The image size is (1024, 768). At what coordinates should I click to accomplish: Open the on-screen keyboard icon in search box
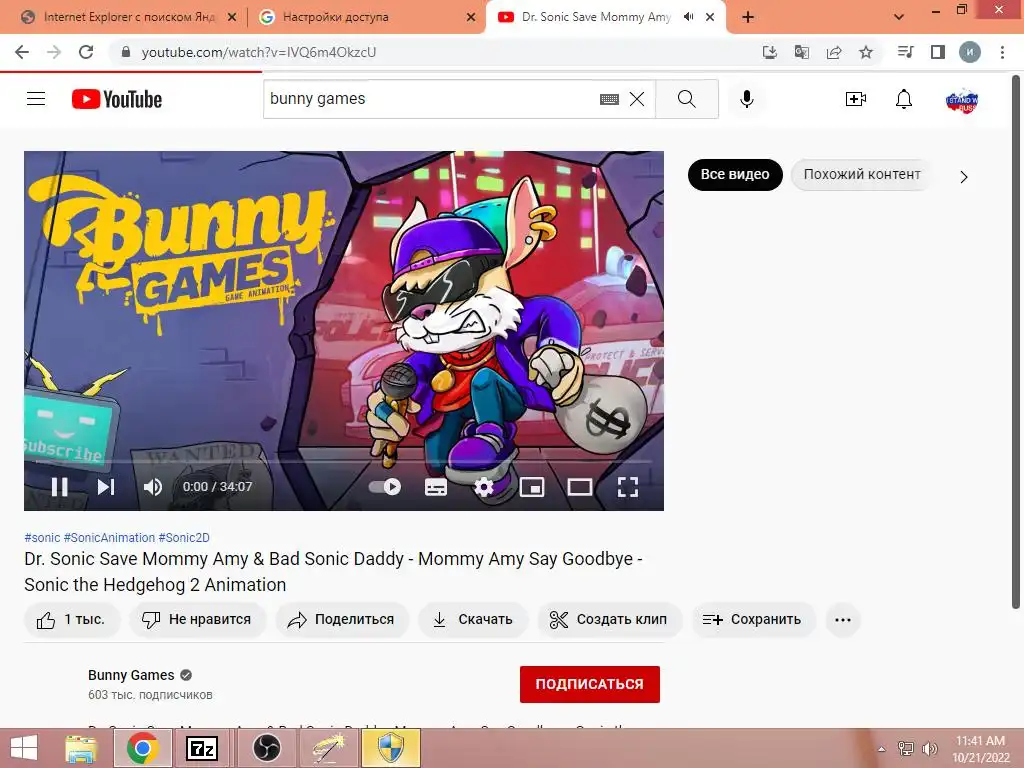pyautogui.click(x=609, y=99)
